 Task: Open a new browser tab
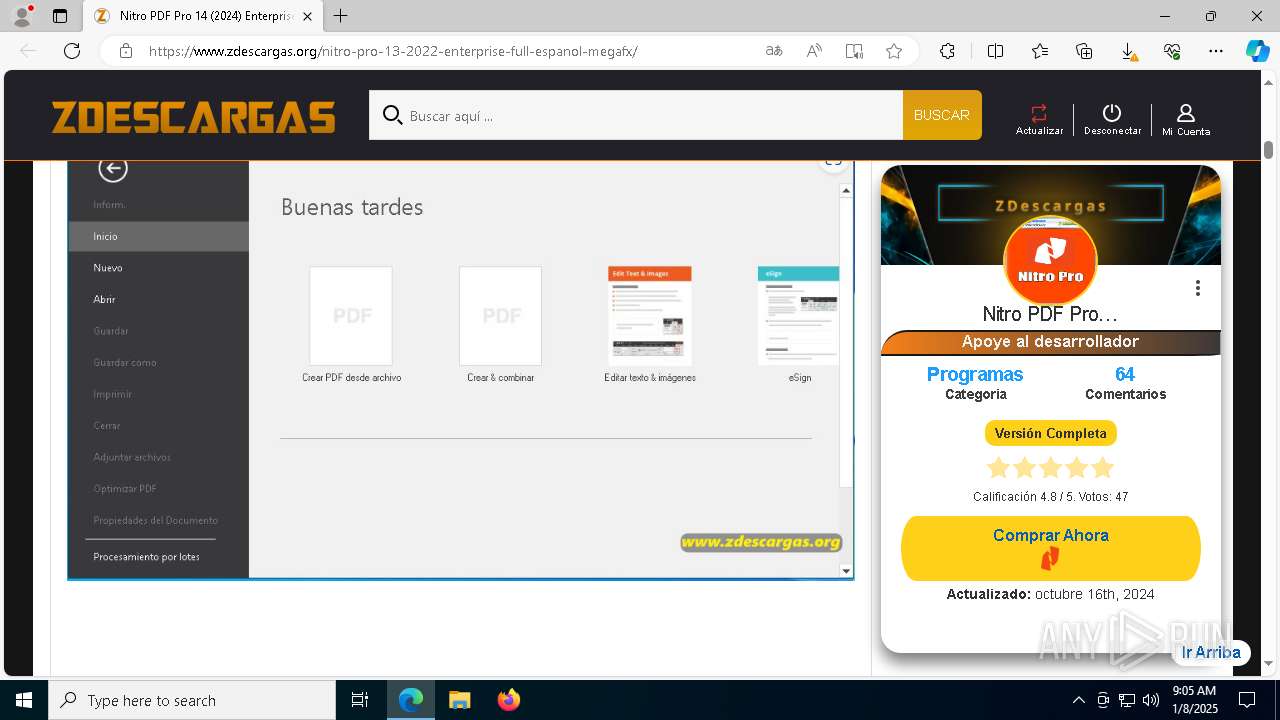(x=340, y=16)
